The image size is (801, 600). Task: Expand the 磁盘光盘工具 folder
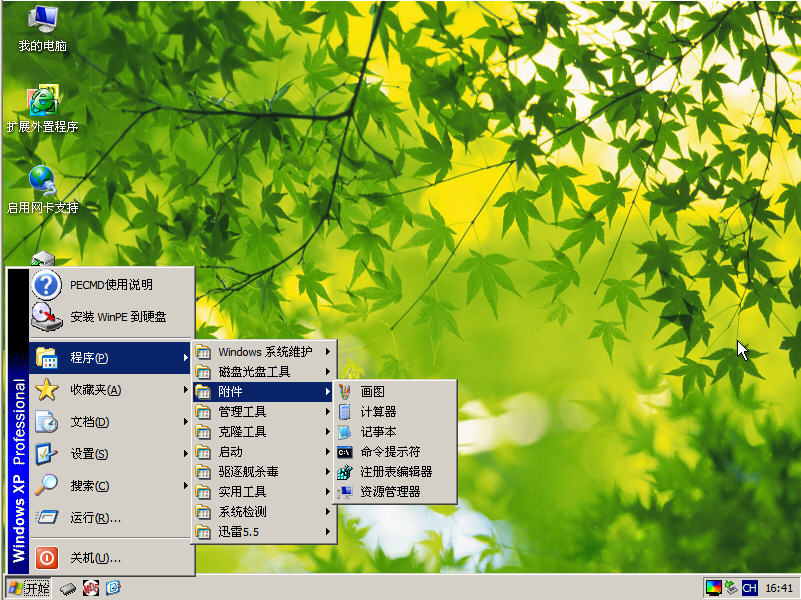pos(254,372)
